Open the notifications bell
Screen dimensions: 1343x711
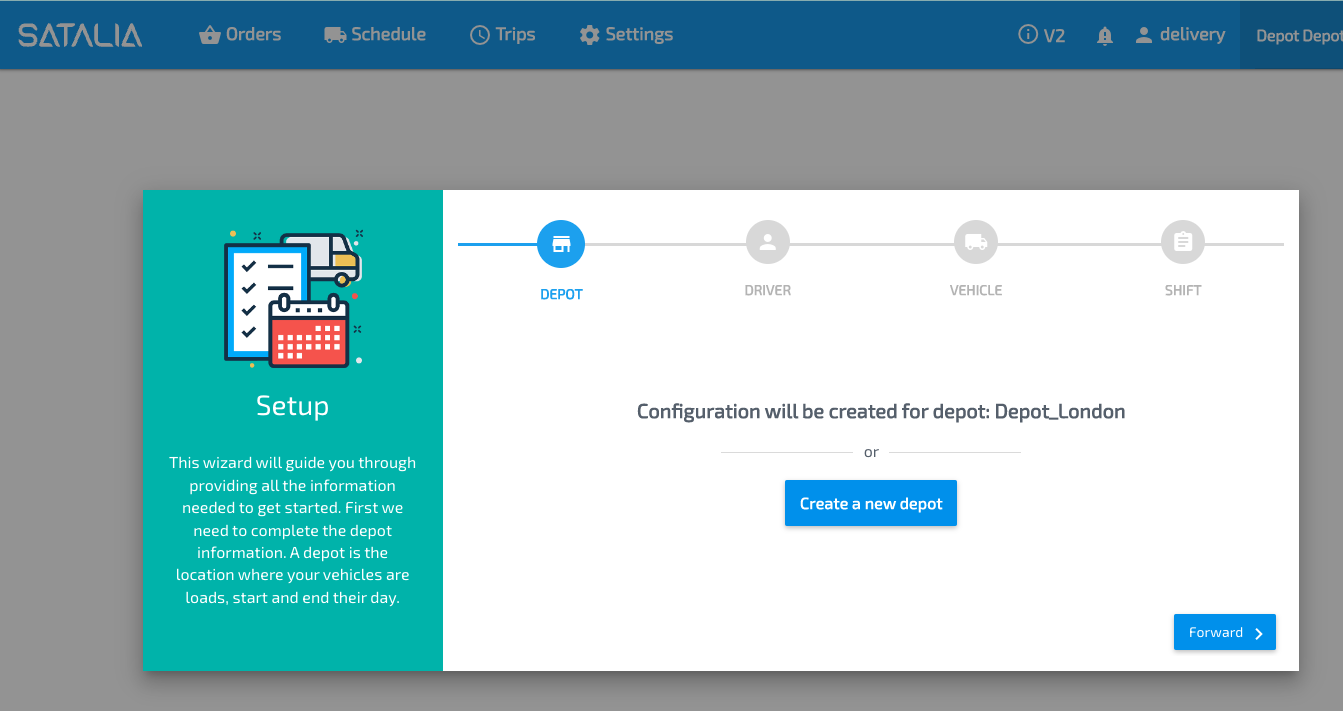[1105, 36]
